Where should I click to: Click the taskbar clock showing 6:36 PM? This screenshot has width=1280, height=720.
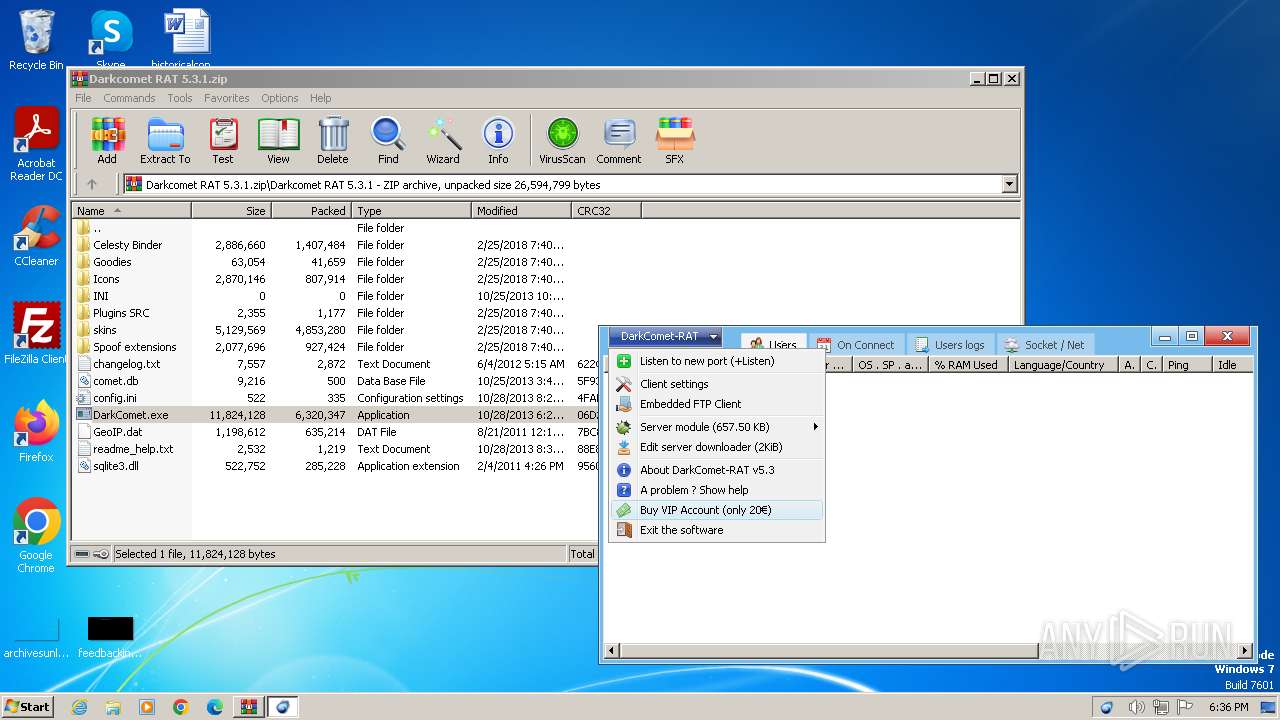[x=1228, y=707]
